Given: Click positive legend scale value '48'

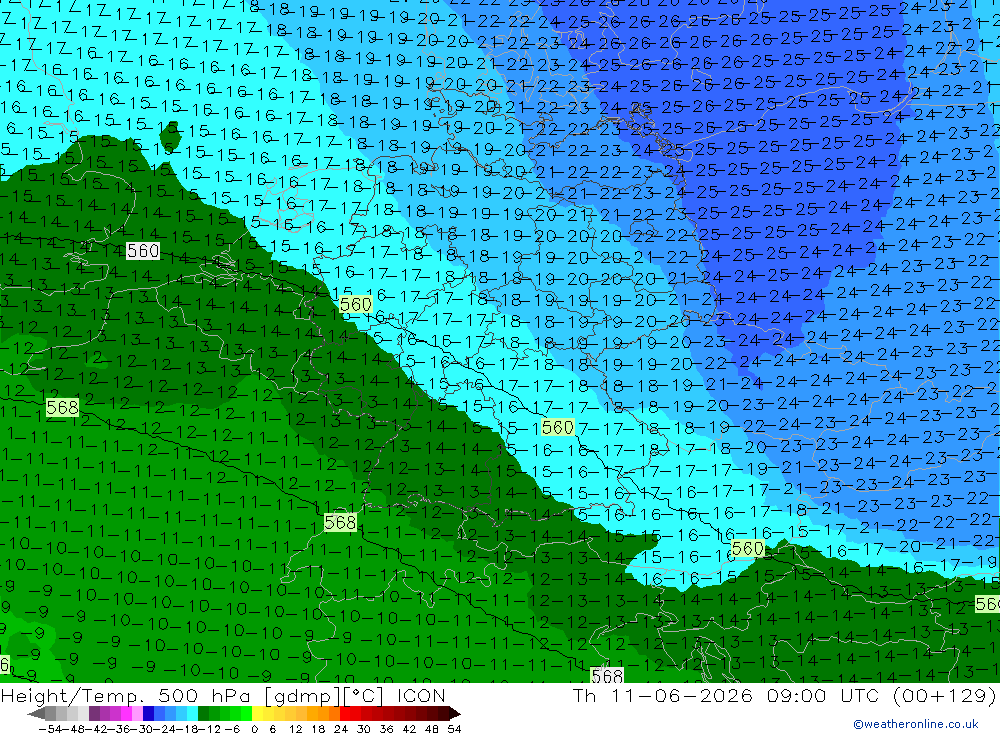Looking at the screenshot, I should click(x=432, y=729).
